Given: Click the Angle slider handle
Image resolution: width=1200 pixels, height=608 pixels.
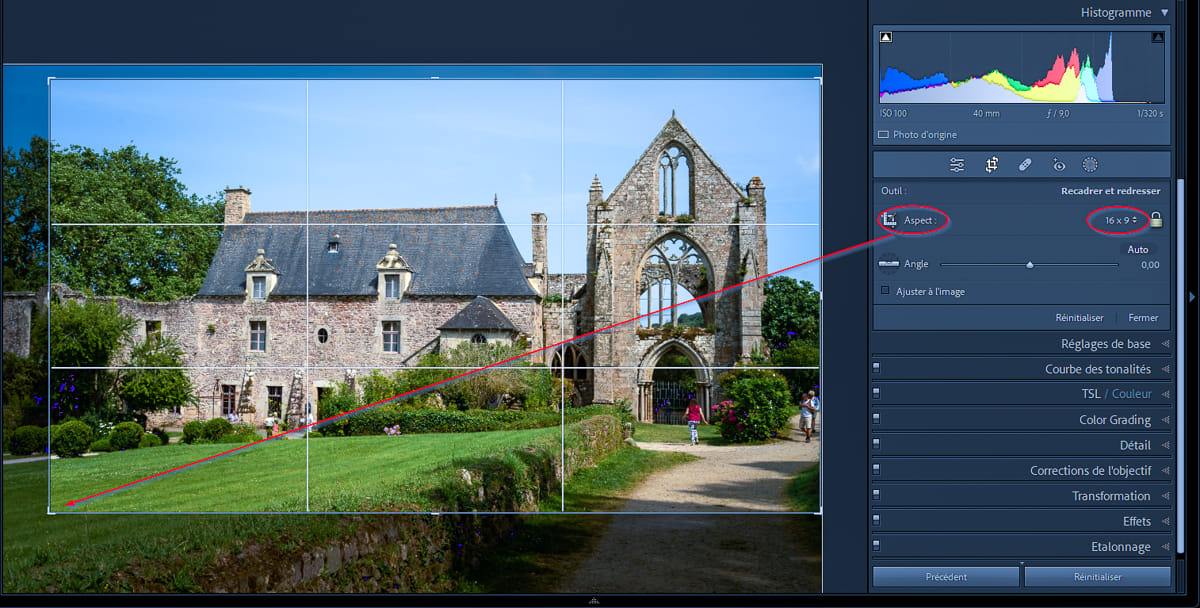Looking at the screenshot, I should pyautogui.click(x=1030, y=265).
